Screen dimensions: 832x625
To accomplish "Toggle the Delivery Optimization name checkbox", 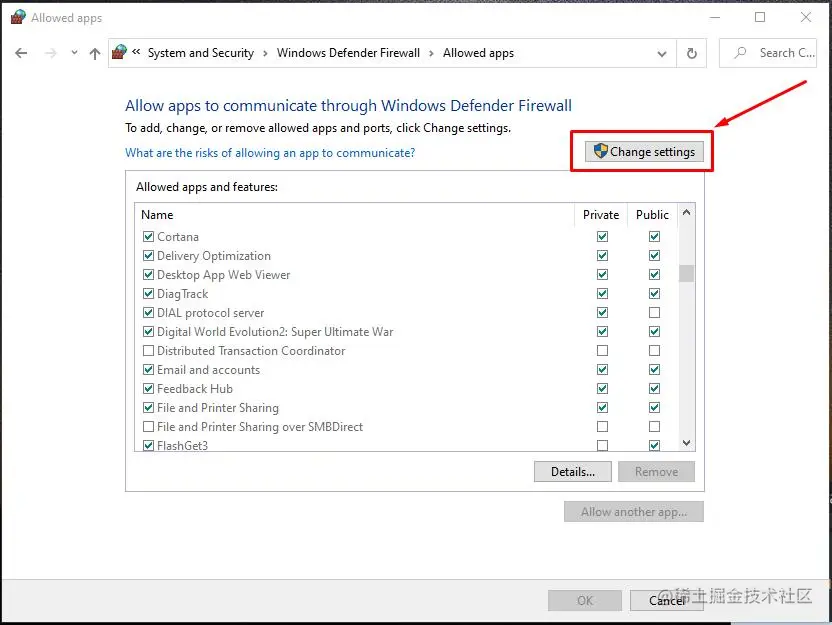I will [x=149, y=256].
